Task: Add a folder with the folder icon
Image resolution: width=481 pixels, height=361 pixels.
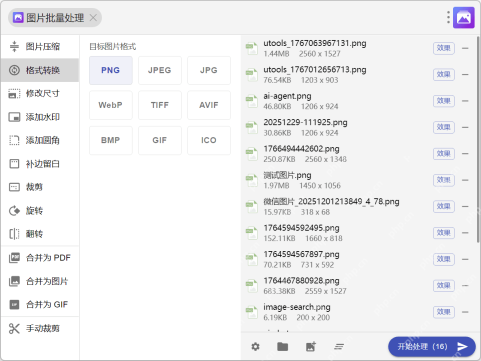Action: point(283,347)
